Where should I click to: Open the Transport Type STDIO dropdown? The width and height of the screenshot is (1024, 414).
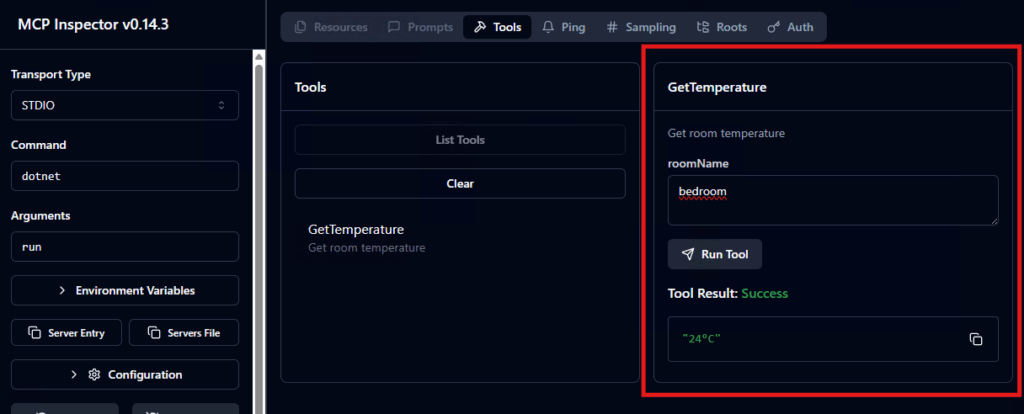pos(125,105)
